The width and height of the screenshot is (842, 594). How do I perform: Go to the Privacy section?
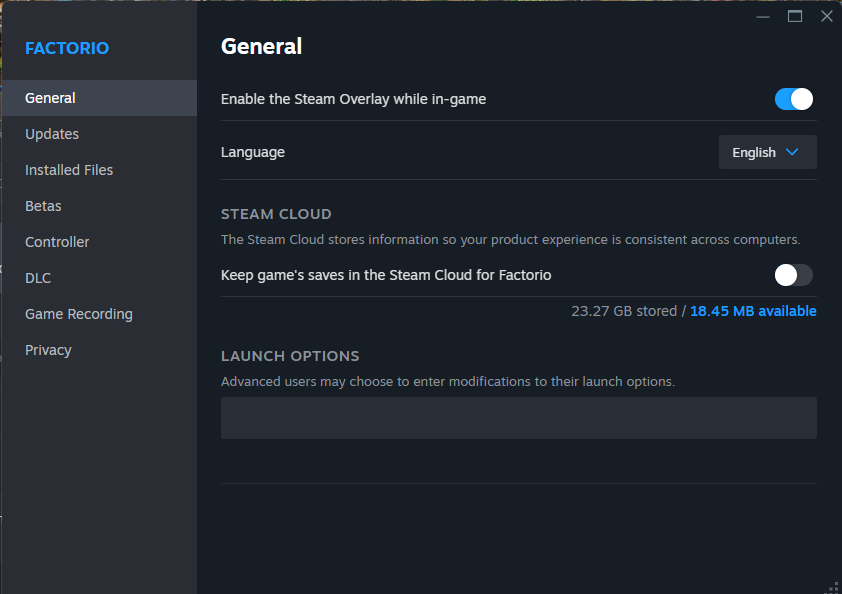(99, 350)
